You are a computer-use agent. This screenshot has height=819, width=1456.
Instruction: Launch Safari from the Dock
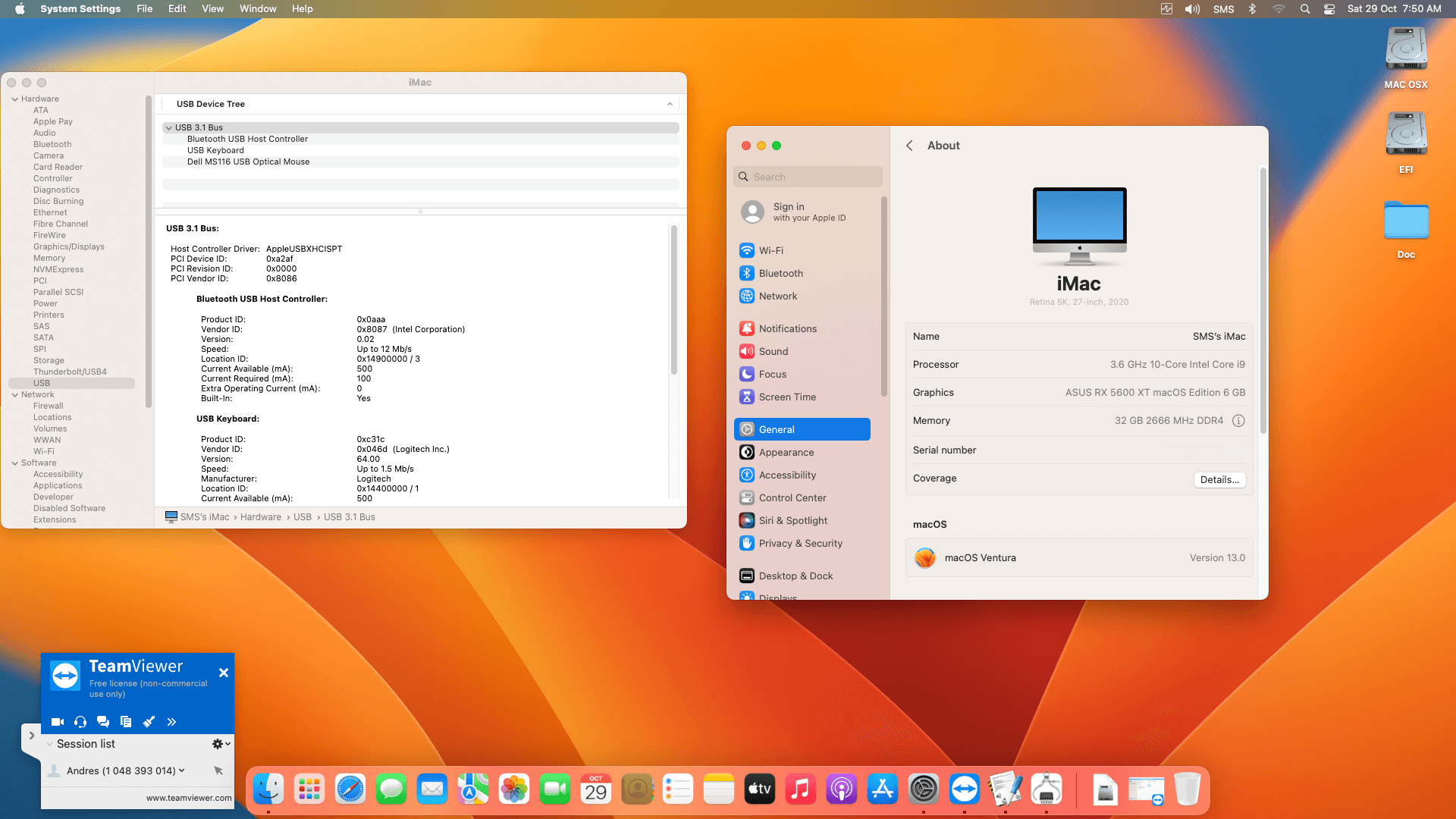pyautogui.click(x=350, y=789)
